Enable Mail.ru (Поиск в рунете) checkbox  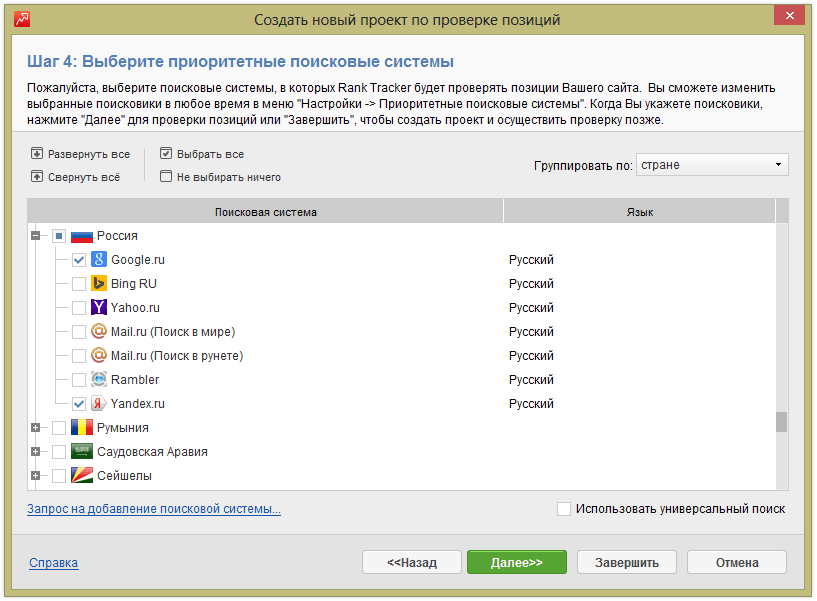click(x=79, y=355)
